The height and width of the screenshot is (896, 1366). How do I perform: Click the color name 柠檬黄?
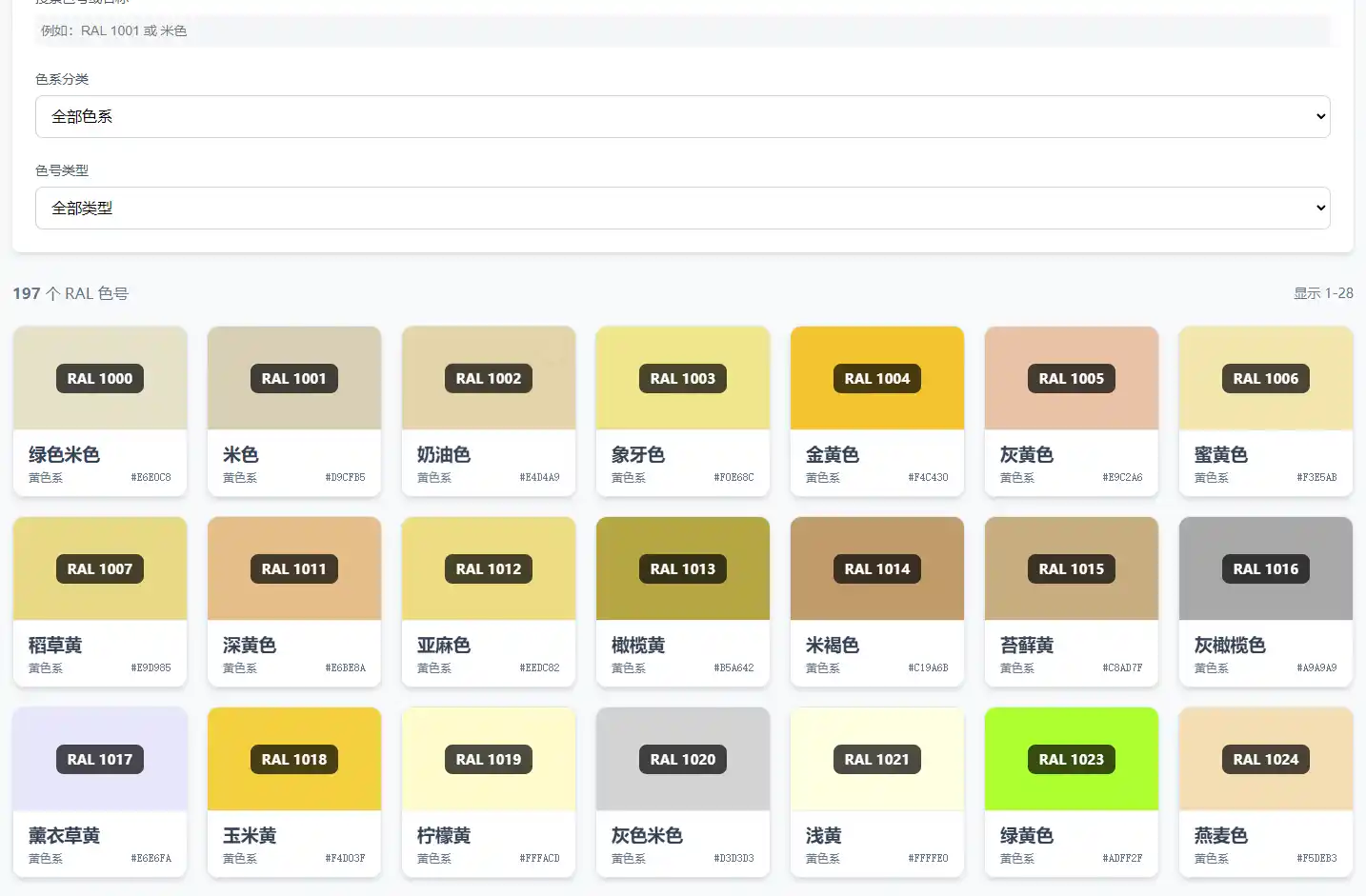[x=444, y=836]
